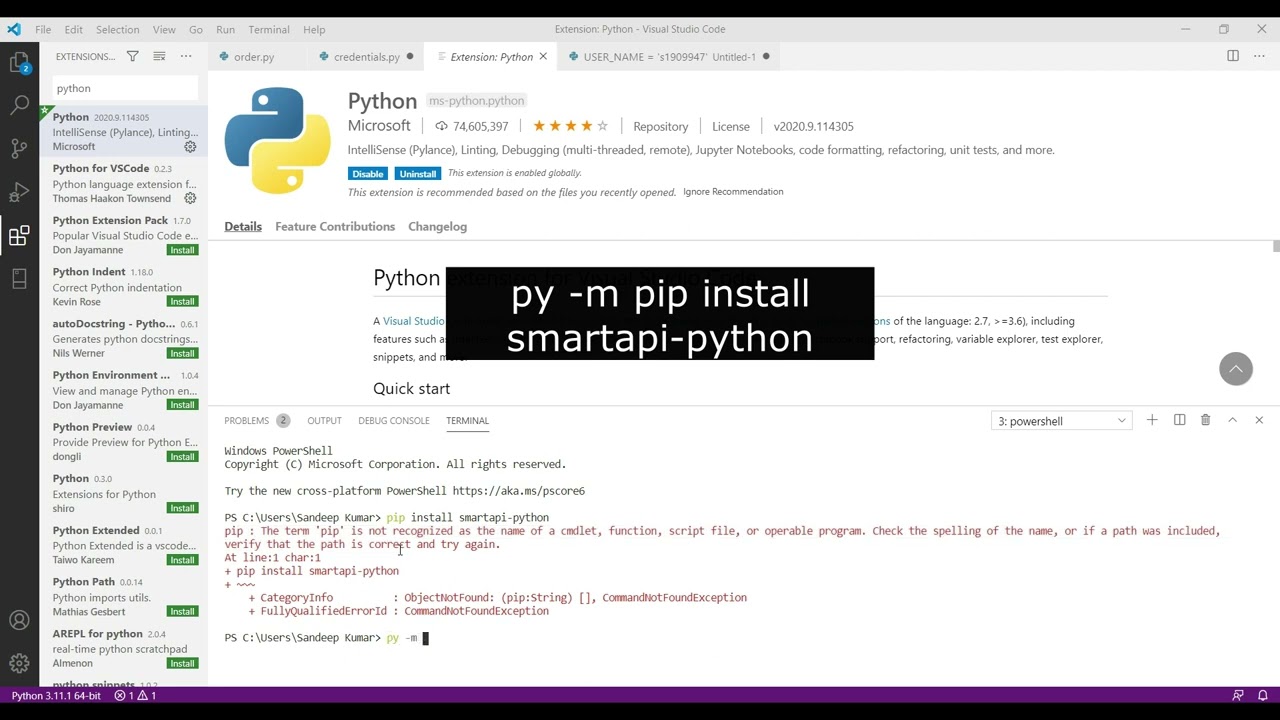Open the Manage gear in activity bar

19,663
